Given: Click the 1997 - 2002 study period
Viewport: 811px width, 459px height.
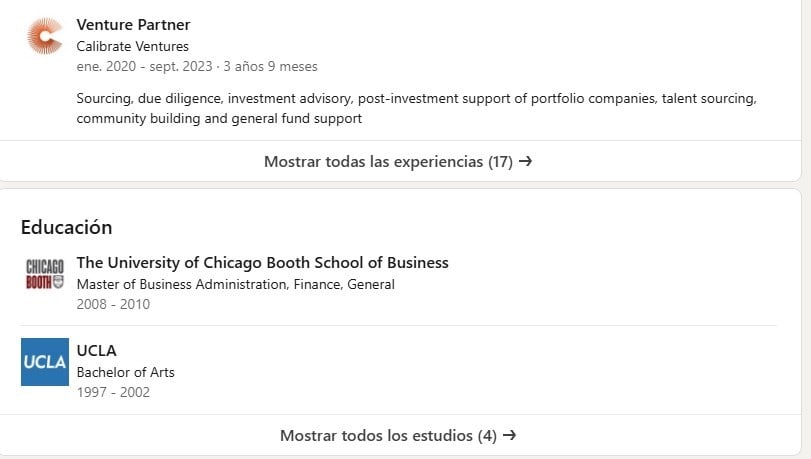Looking at the screenshot, I should pyautogui.click(x=113, y=392).
